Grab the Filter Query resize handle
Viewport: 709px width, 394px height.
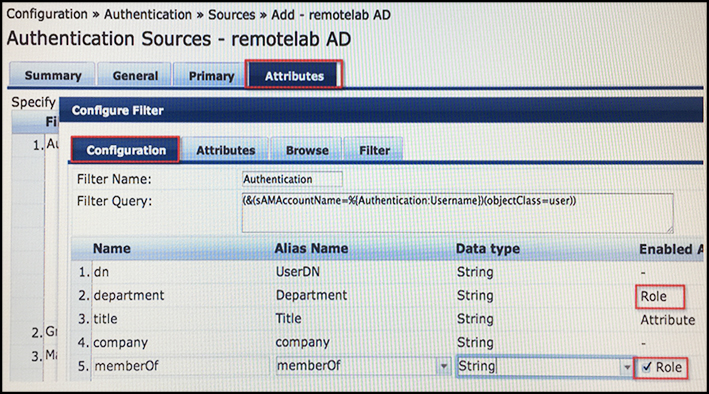tap(669, 229)
